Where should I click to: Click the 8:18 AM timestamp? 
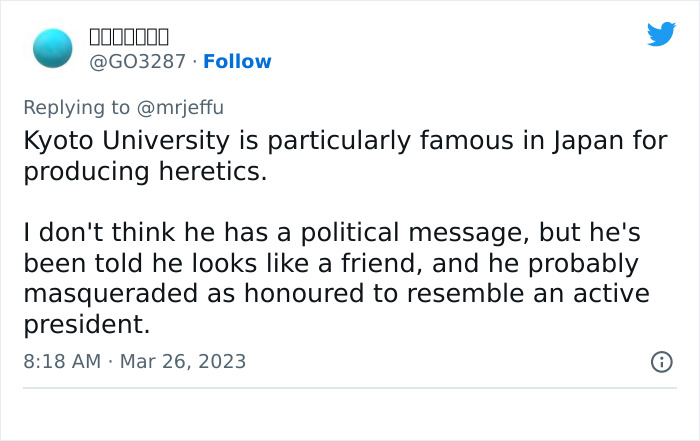(62, 361)
